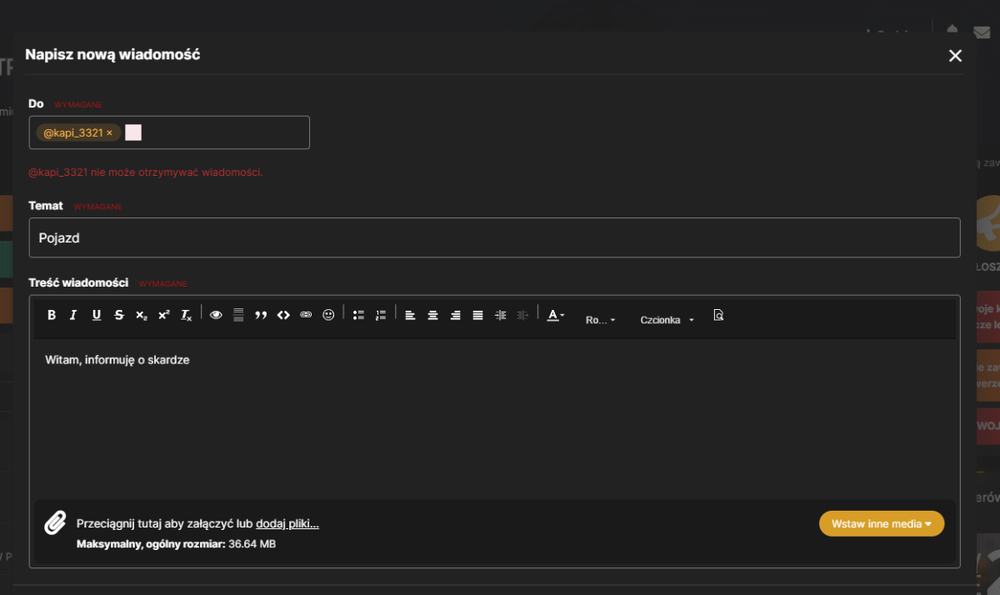Viewport: 1000px width, 595px height.
Task: Insert a bulleted list
Action: [358, 315]
